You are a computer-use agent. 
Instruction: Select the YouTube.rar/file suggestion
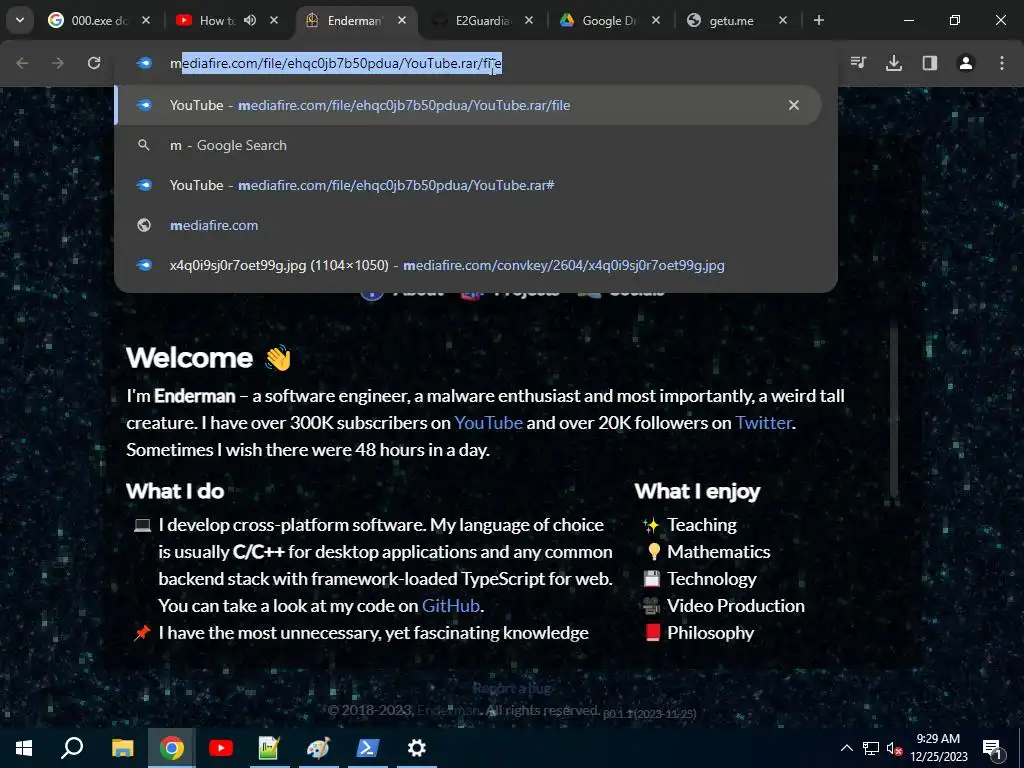(x=468, y=105)
